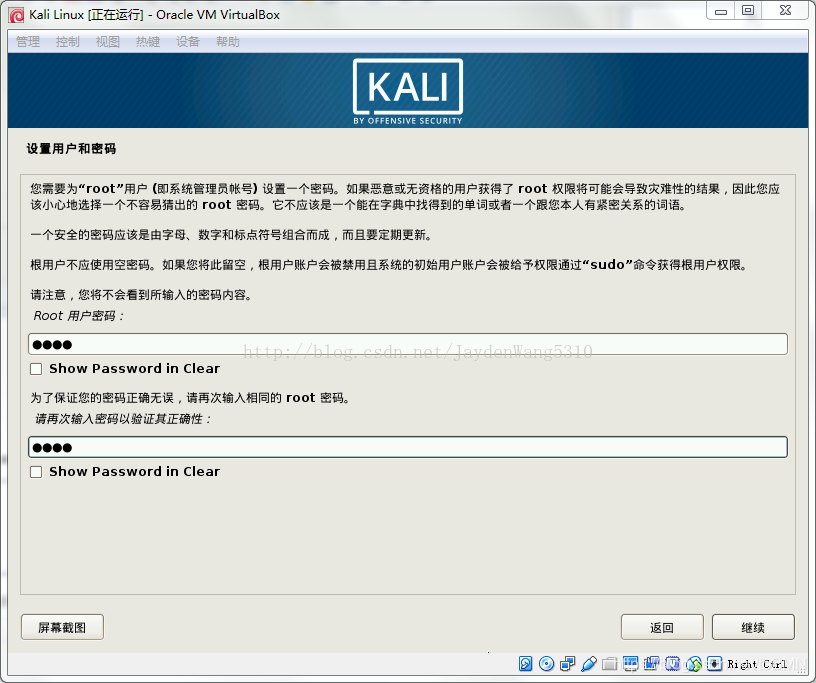
Task: Click the USB devices status icon
Action: tap(589, 664)
